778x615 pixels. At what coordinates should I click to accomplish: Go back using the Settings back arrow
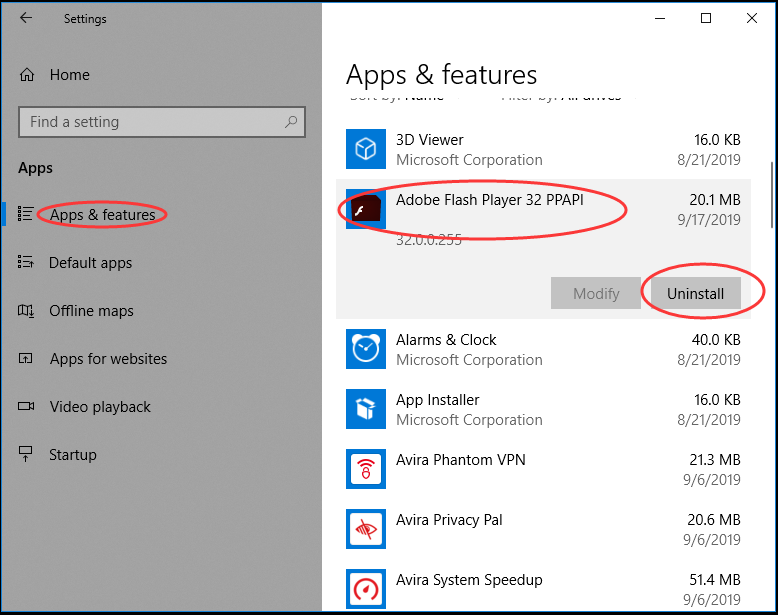pos(26,18)
